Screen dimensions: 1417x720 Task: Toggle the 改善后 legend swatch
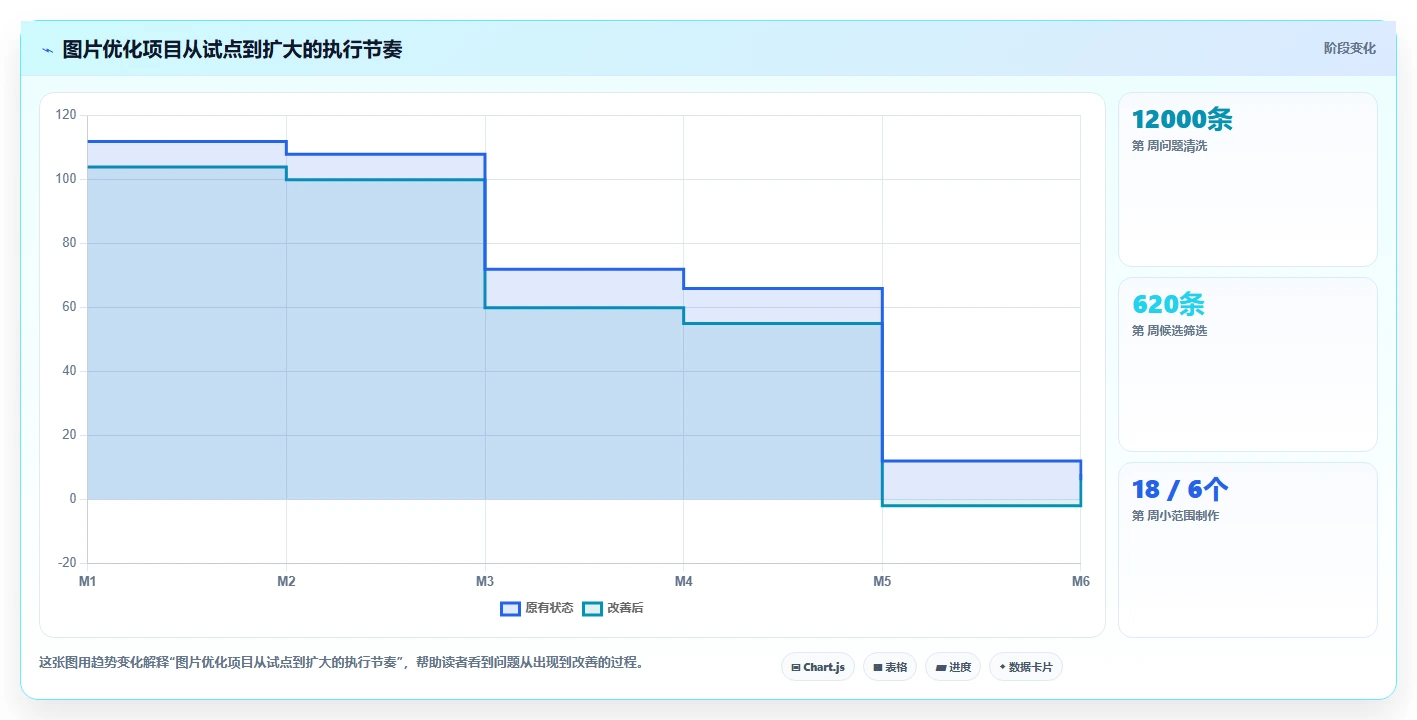click(x=592, y=608)
